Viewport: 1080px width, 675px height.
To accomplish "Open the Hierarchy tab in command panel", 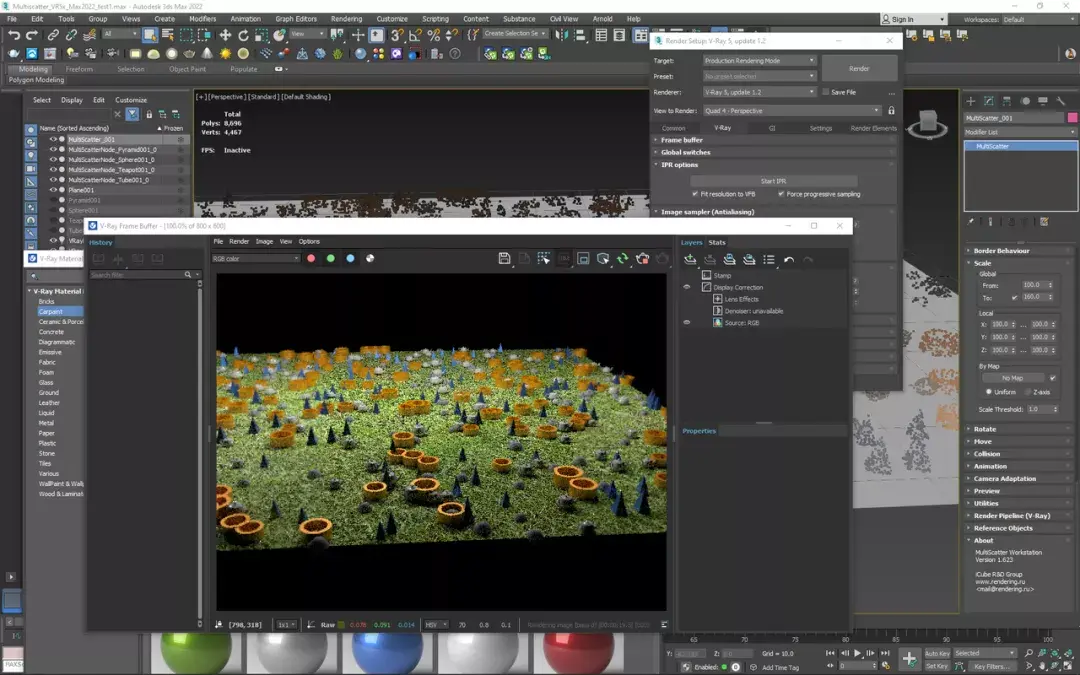I will pyautogui.click(x=1007, y=101).
